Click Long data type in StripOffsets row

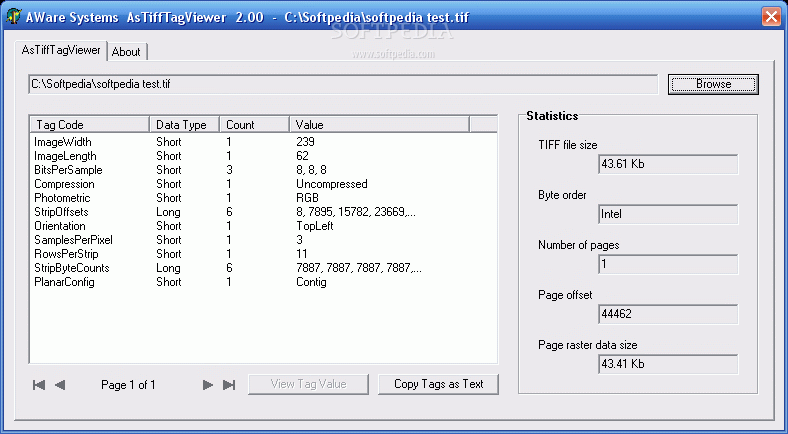[168, 212]
